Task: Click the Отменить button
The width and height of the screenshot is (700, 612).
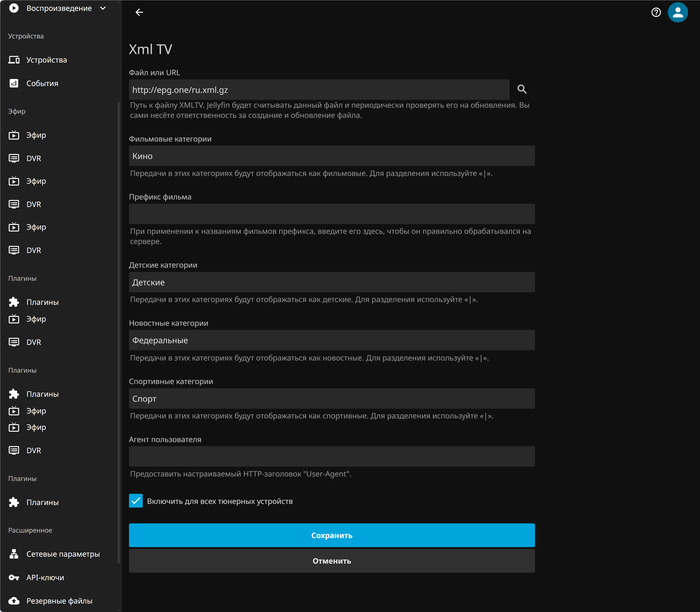Action: [x=331, y=561]
